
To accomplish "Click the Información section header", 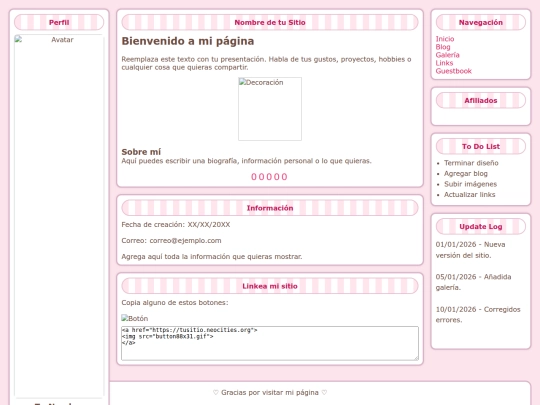I will 270,208.
